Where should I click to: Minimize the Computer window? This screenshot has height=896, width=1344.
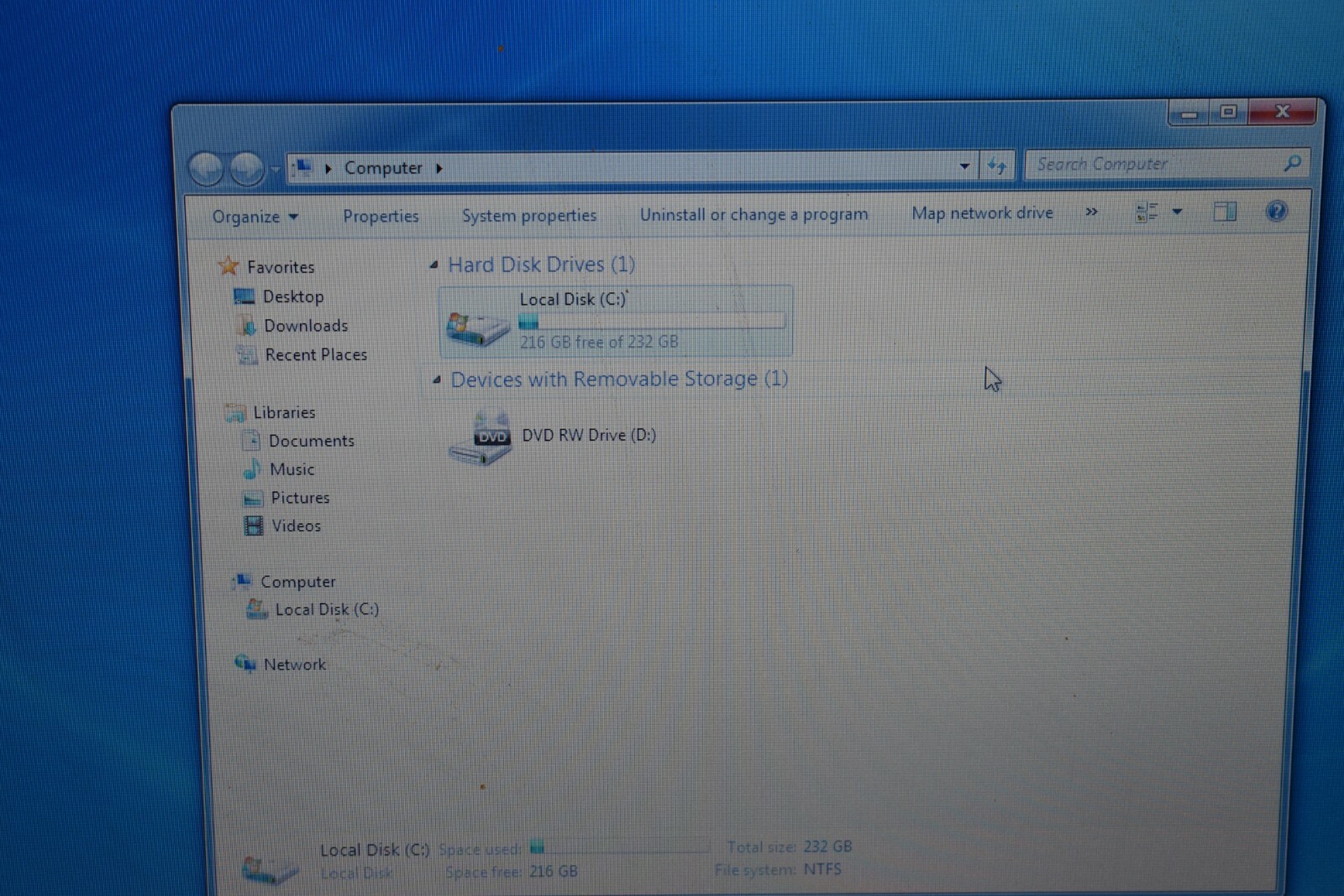pos(1189,113)
